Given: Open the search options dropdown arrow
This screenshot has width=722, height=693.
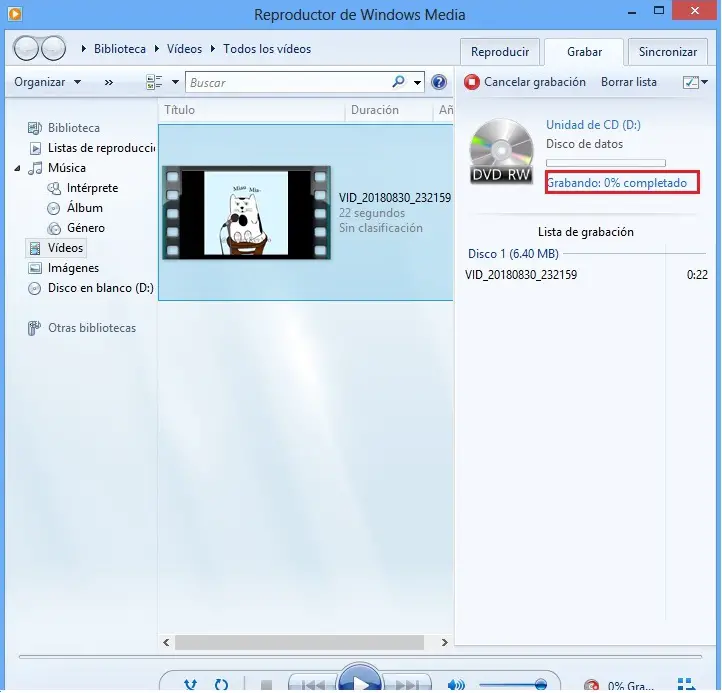Looking at the screenshot, I should [417, 82].
